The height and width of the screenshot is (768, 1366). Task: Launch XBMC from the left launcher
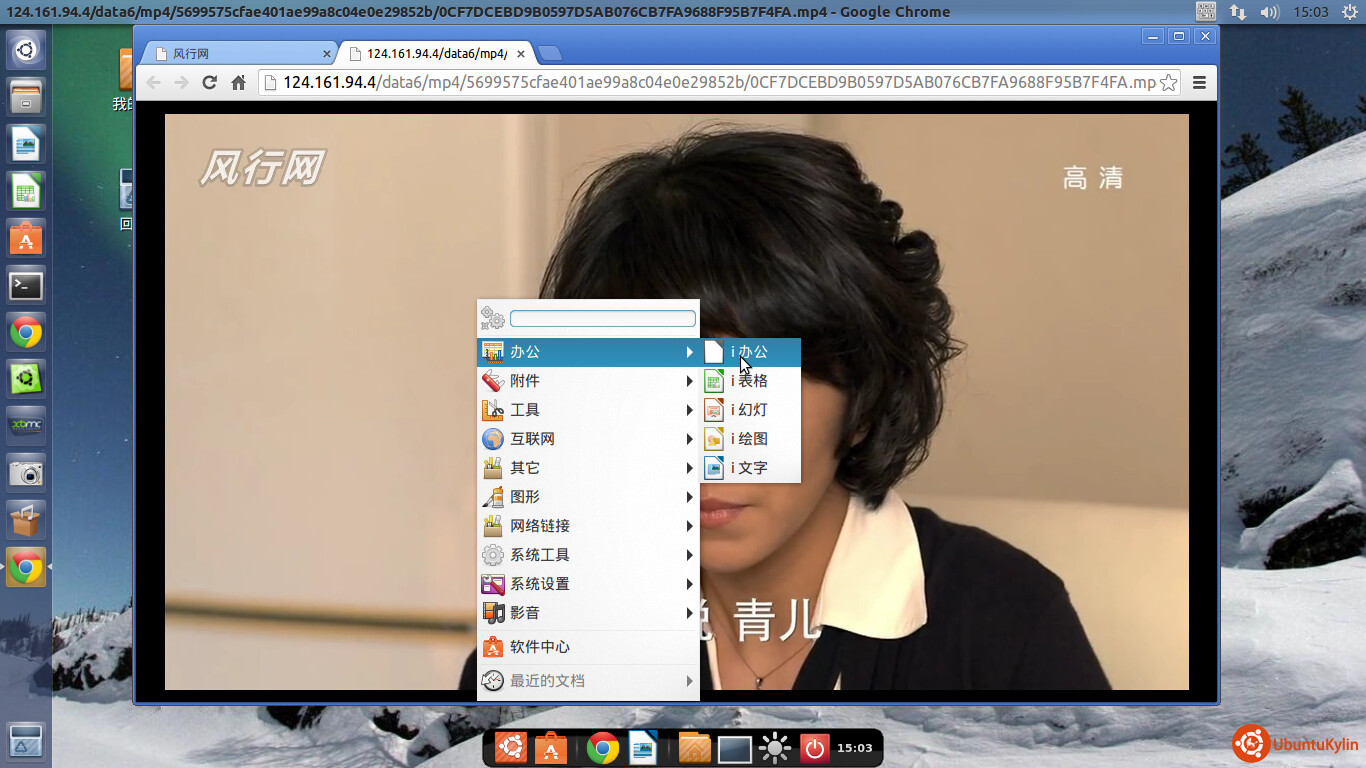[26, 425]
